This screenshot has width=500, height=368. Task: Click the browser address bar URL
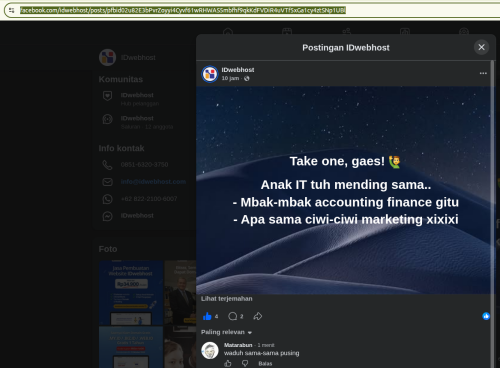coord(183,10)
